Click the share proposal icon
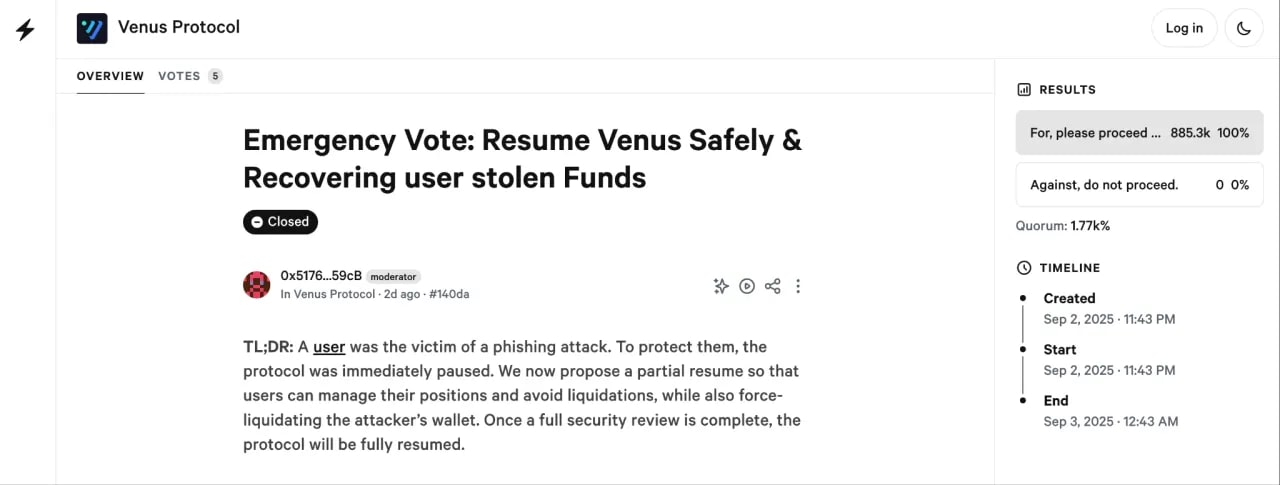Screen dimensions: 1280x485 (772, 286)
